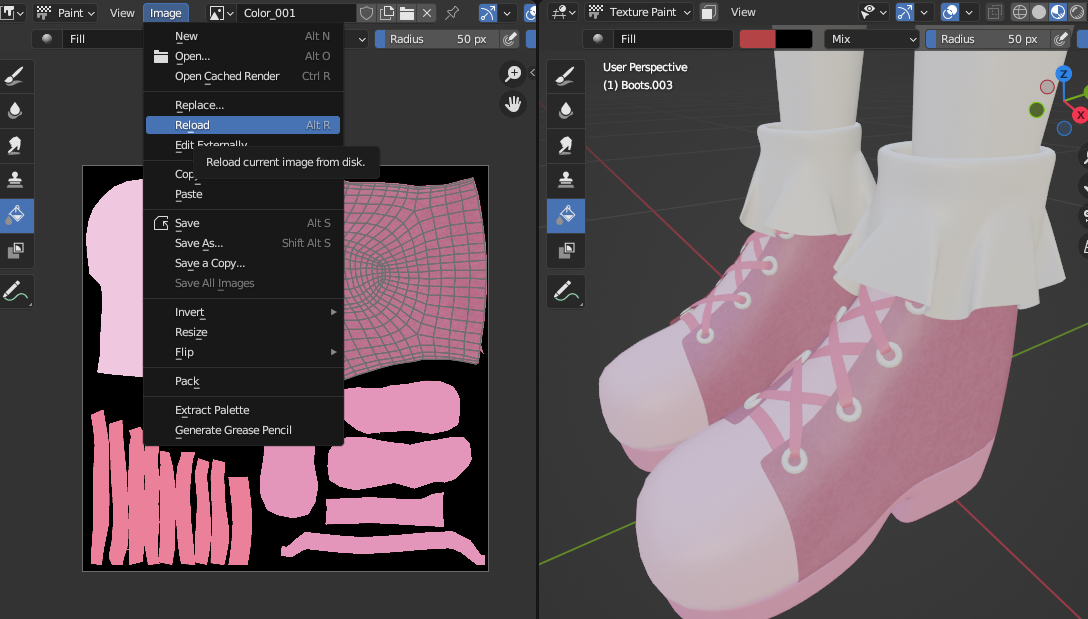Click black secondary color swatch
Viewport: 1088px width, 619px height.
794,39
